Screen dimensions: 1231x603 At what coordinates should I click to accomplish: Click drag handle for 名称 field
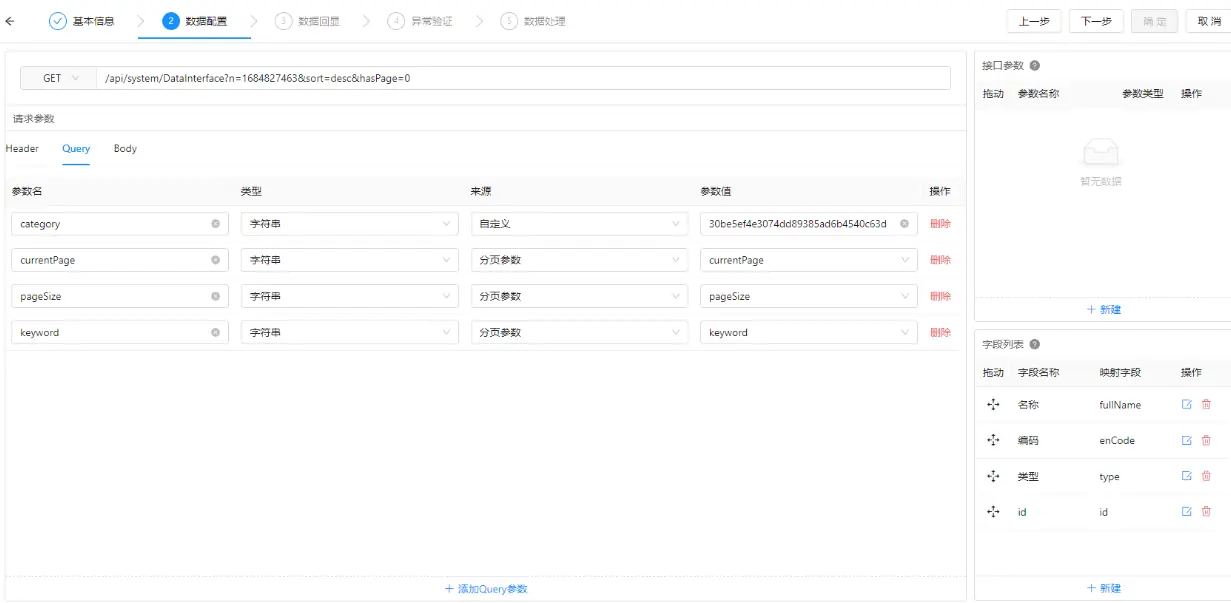coord(993,405)
